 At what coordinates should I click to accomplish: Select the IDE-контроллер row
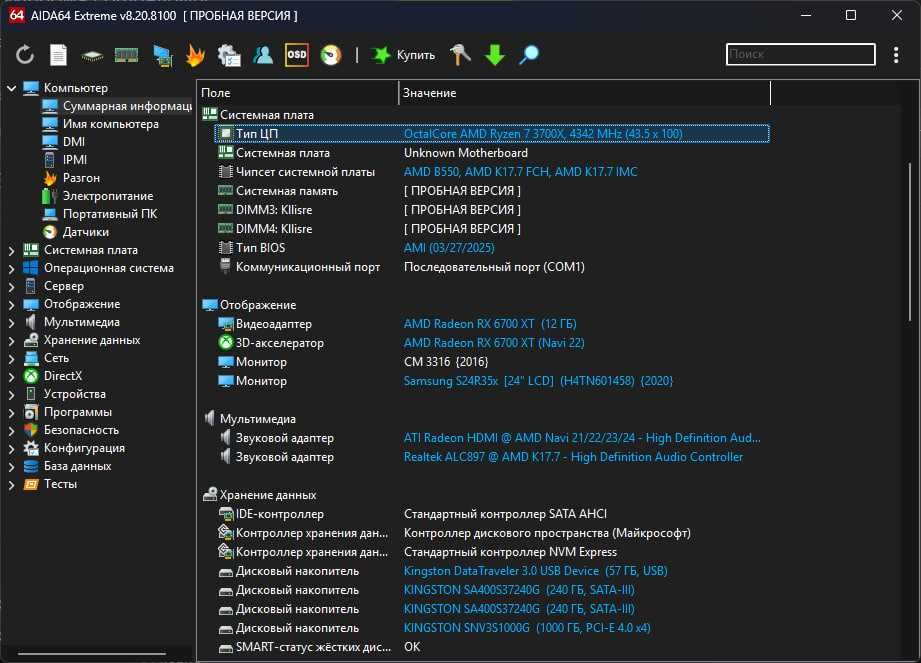click(492, 514)
